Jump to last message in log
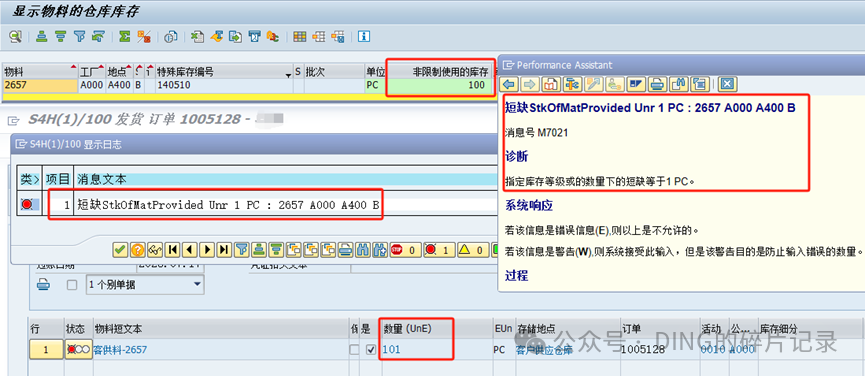The width and height of the screenshot is (865, 376). point(224,250)
